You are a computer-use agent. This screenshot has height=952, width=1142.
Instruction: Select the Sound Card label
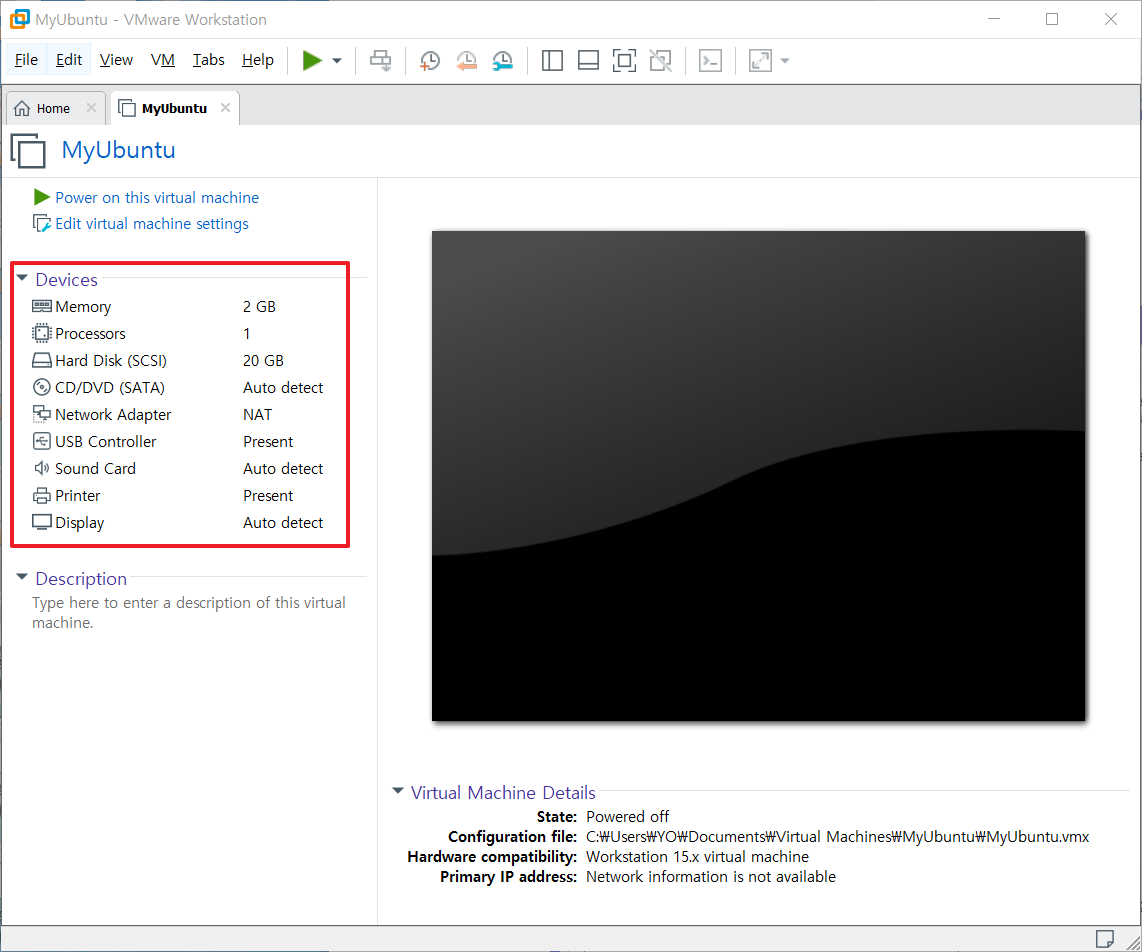pyautogui.click(x=95, y=468)
